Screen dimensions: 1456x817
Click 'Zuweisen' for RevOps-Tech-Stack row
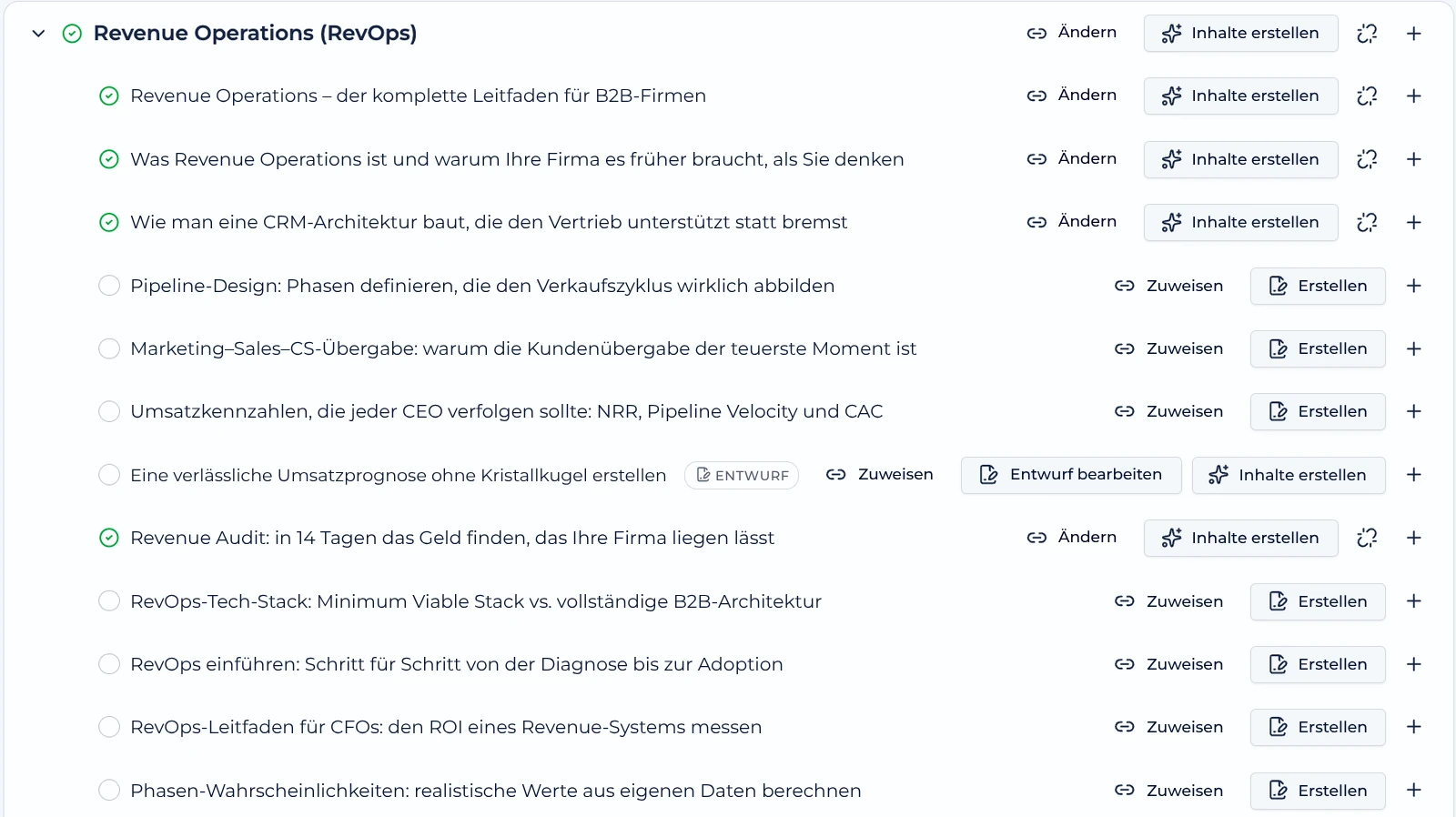click(1169, 601)
